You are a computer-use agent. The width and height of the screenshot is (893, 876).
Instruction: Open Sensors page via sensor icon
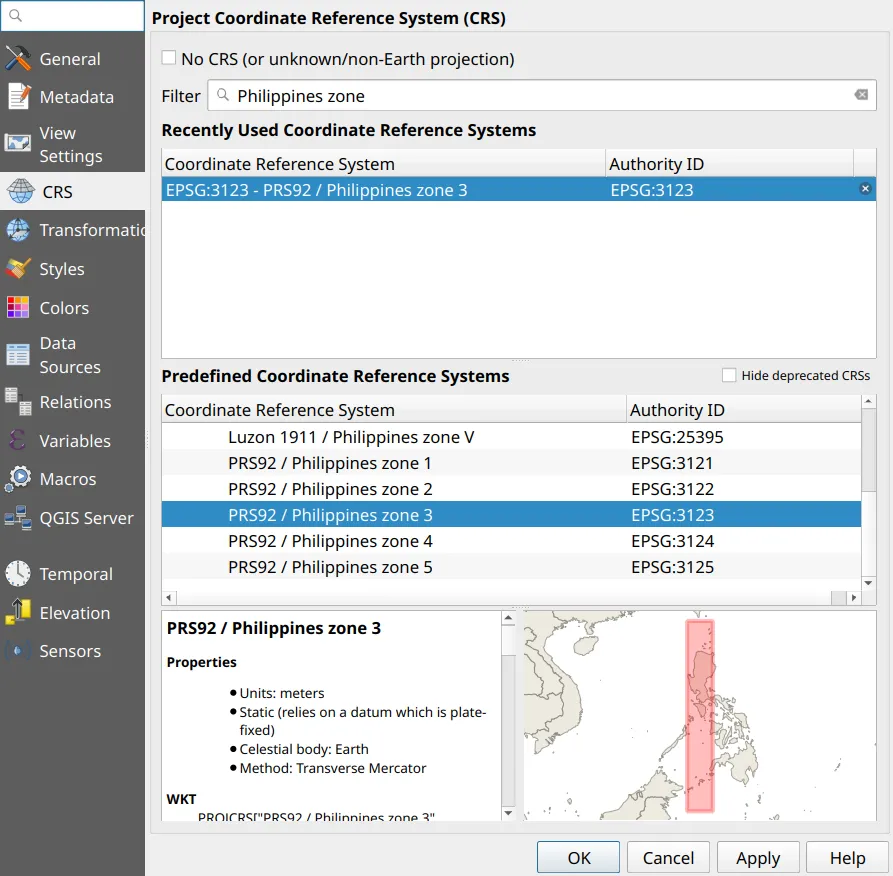(x=18, y=650)
